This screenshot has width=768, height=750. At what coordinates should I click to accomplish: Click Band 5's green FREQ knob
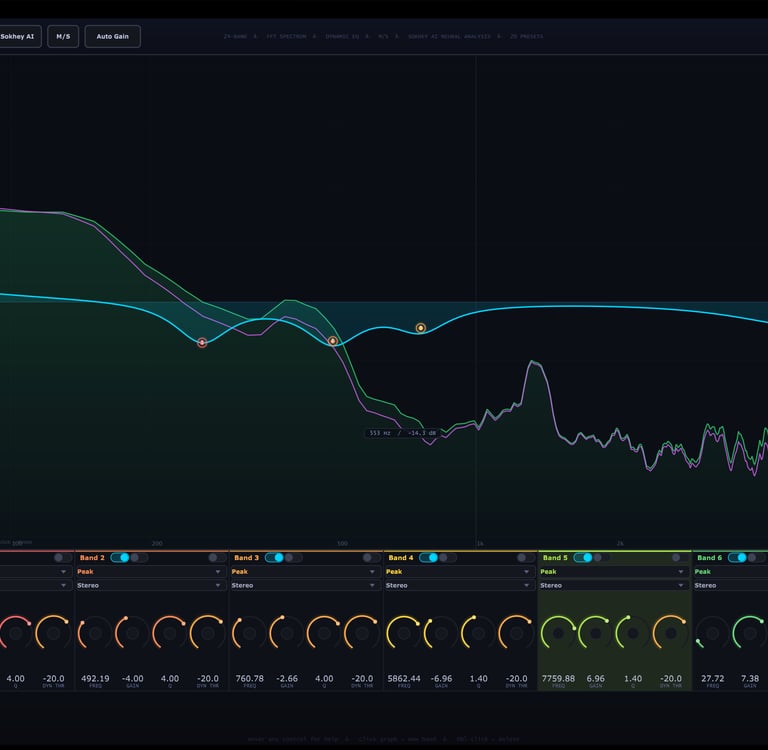pos(558,633)
